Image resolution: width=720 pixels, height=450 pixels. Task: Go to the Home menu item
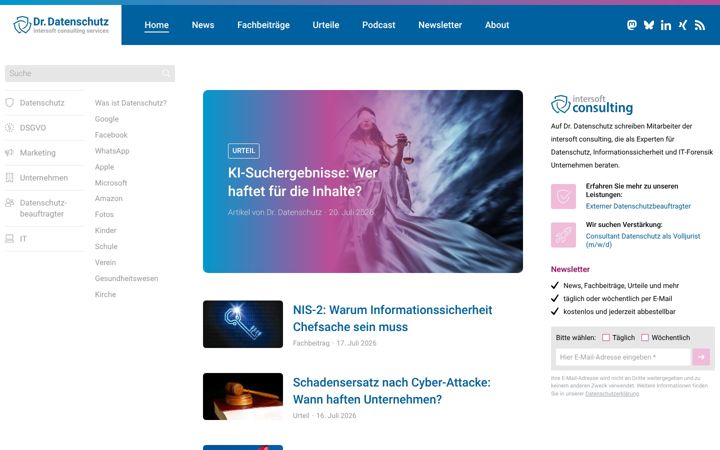pyautogui.click(x=157, y=25)
